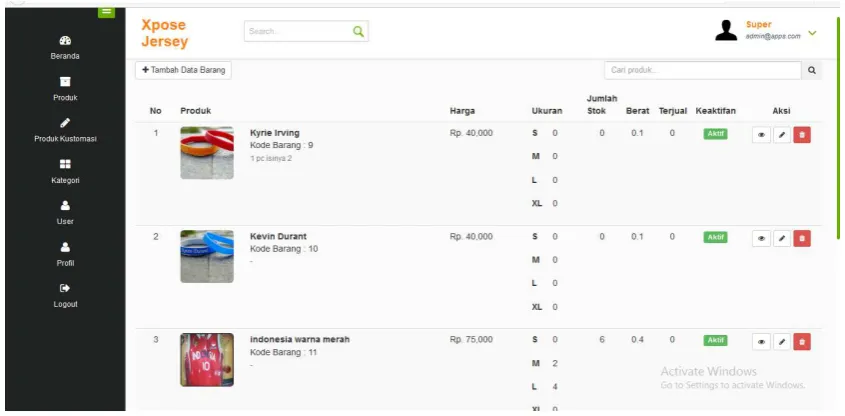Open the User menu item

65,212
